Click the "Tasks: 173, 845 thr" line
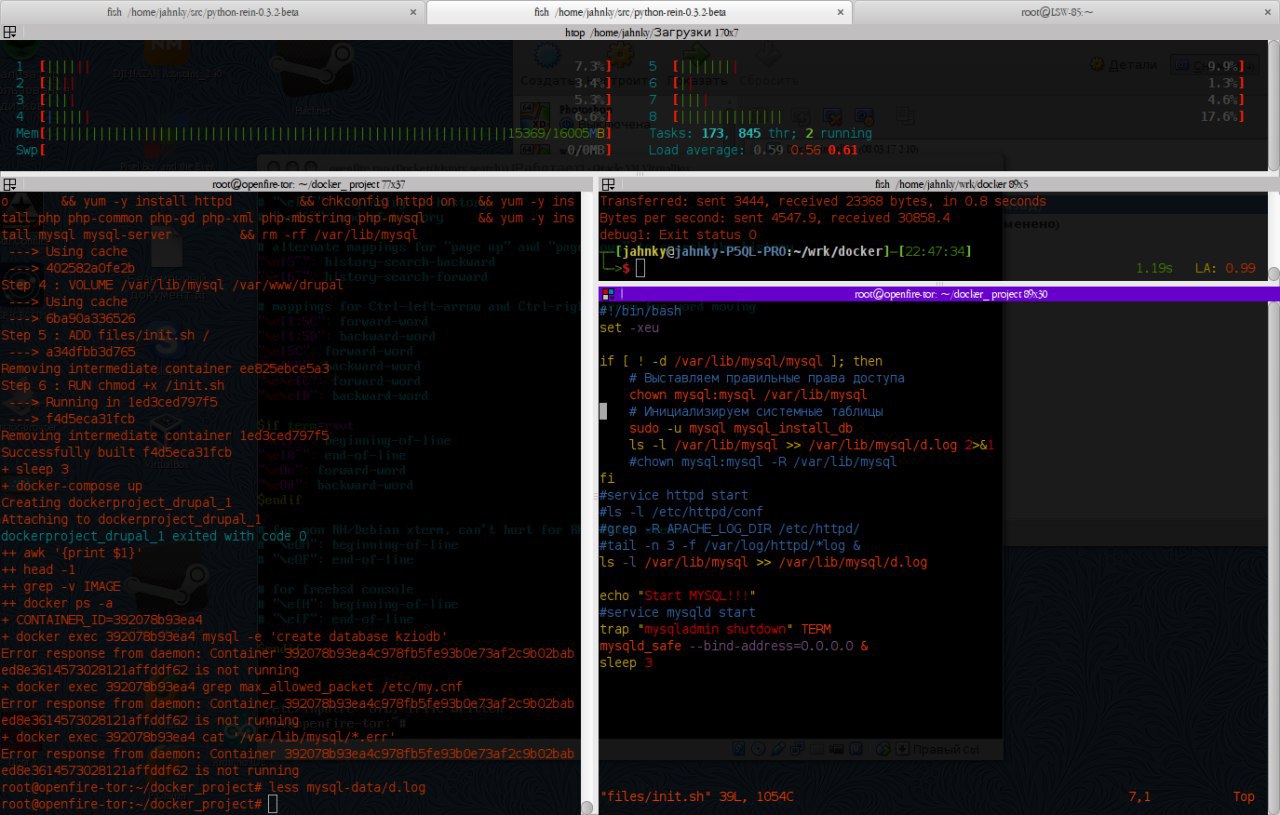This screenshot has width=1280, height=815. point(760,133)
